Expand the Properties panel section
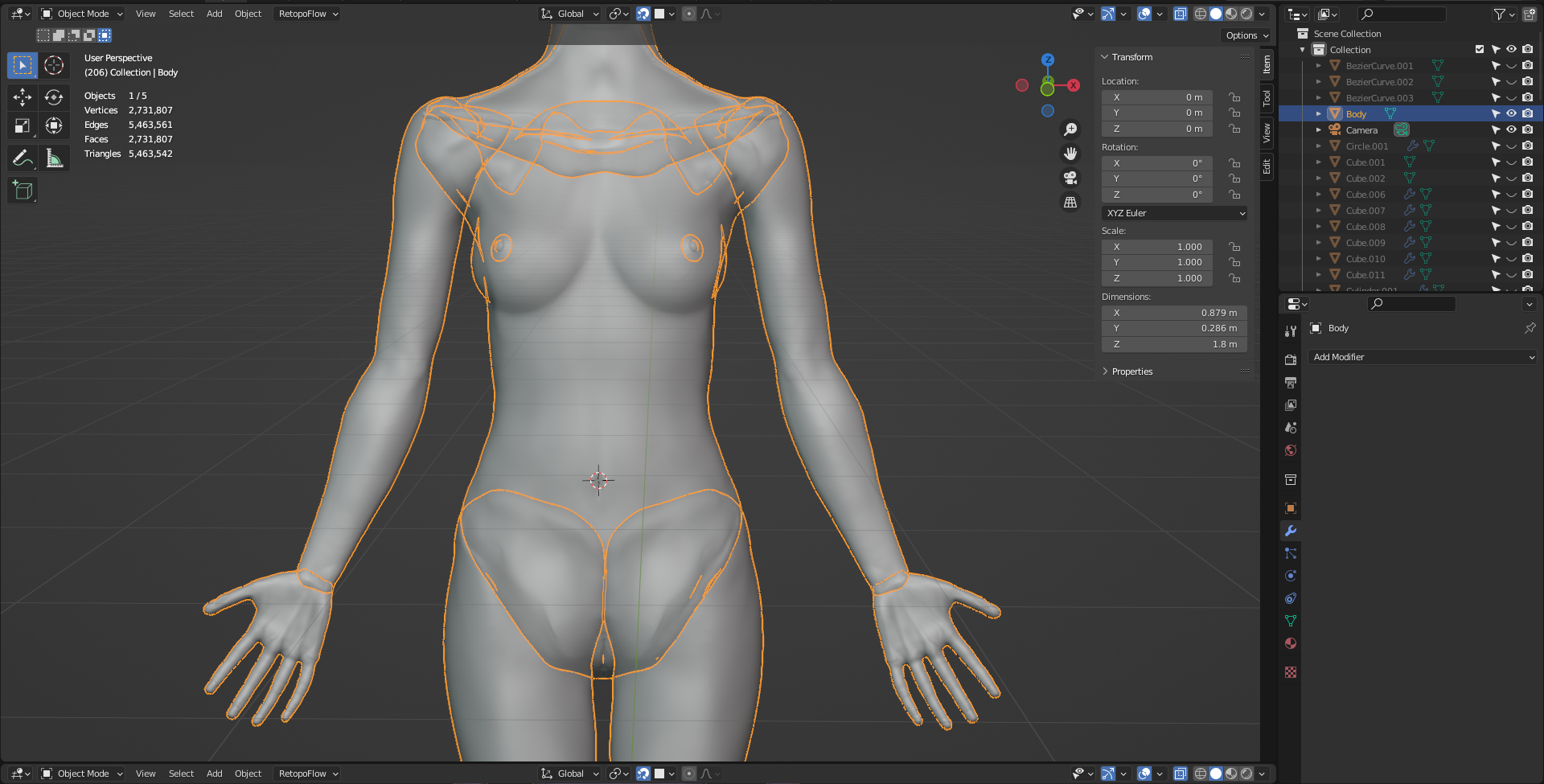The image size is (1544, 784). pos(1132,371)
